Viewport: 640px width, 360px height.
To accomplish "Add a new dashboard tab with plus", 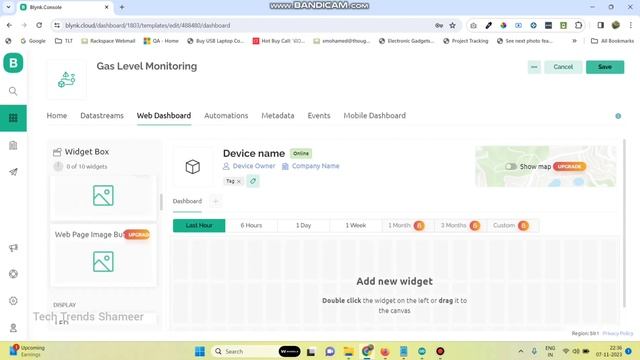I will (216, 201).
